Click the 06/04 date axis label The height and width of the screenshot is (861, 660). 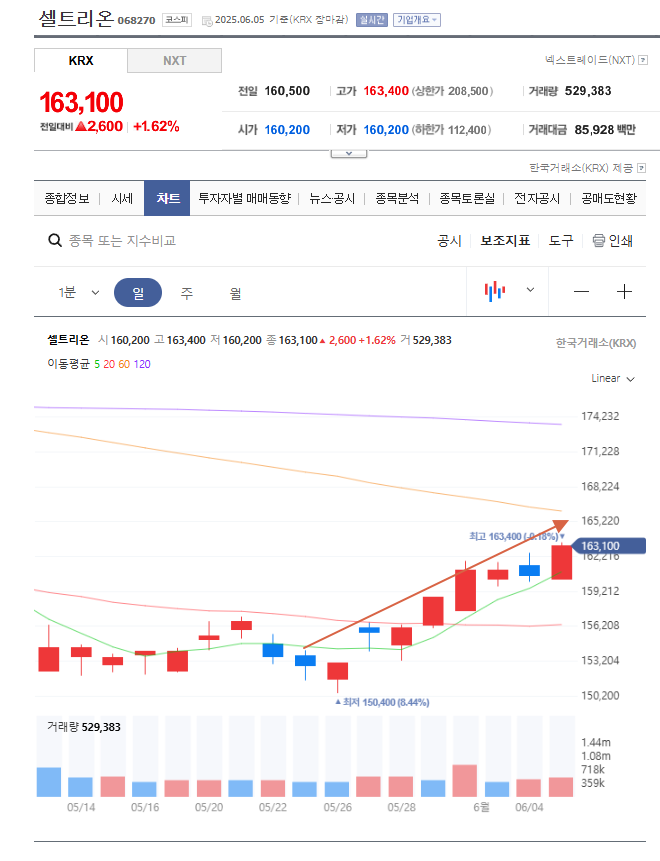click(529, 807)
